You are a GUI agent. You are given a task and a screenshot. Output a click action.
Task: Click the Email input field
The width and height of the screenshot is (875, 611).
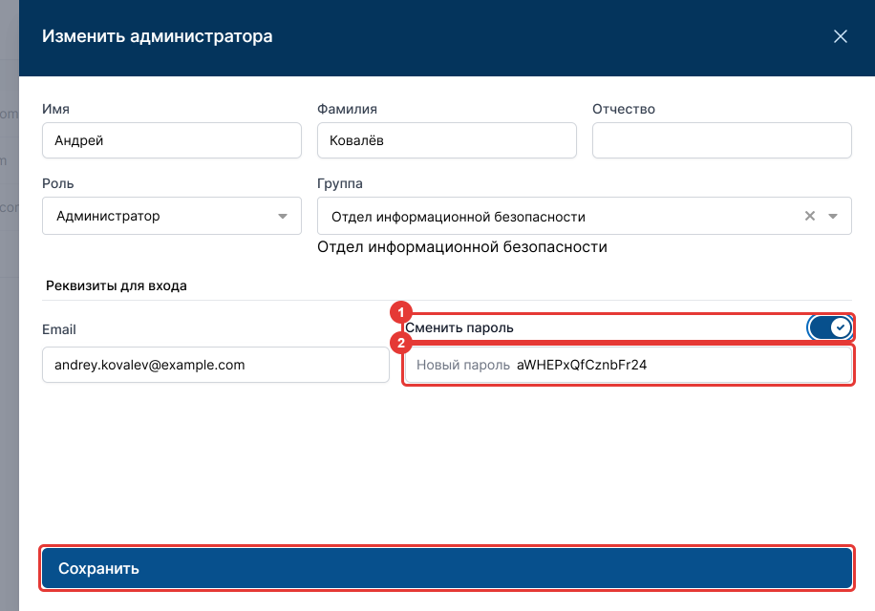coord(215,365)
